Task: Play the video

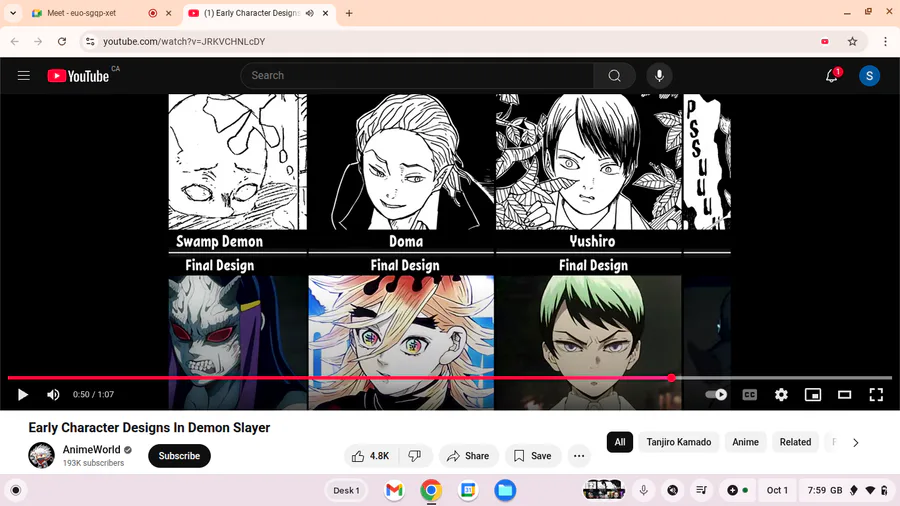Action: (x=23, y=395)
